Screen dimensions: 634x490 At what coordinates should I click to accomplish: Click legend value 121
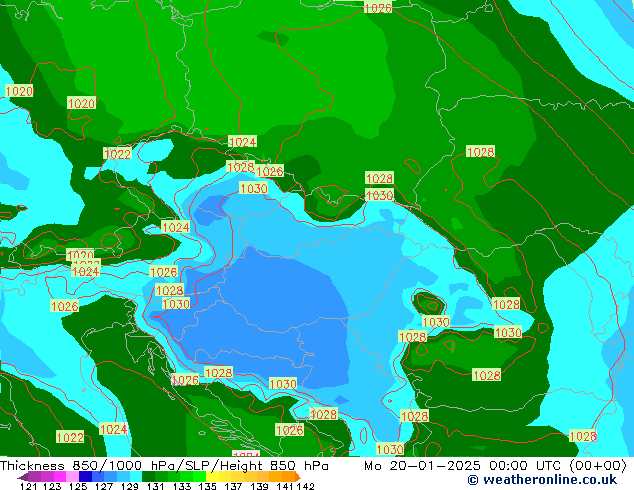click(x=28, y=486)
